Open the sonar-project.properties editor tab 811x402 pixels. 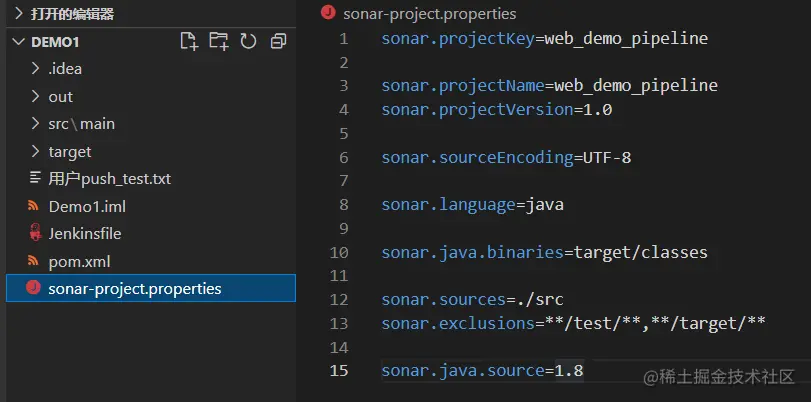tap(429, 13)
